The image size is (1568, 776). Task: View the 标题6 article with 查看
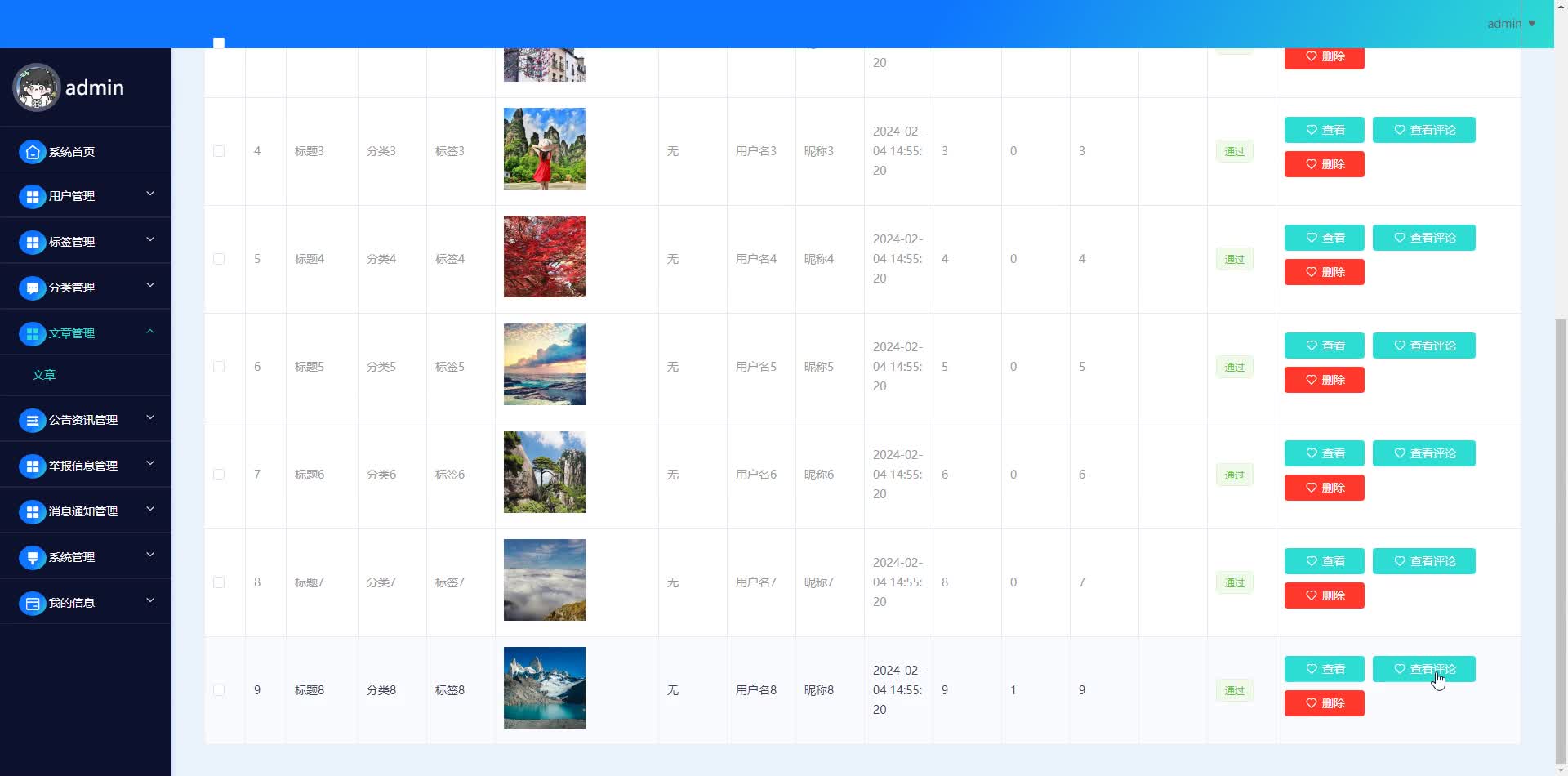[x=1325, y=453]
